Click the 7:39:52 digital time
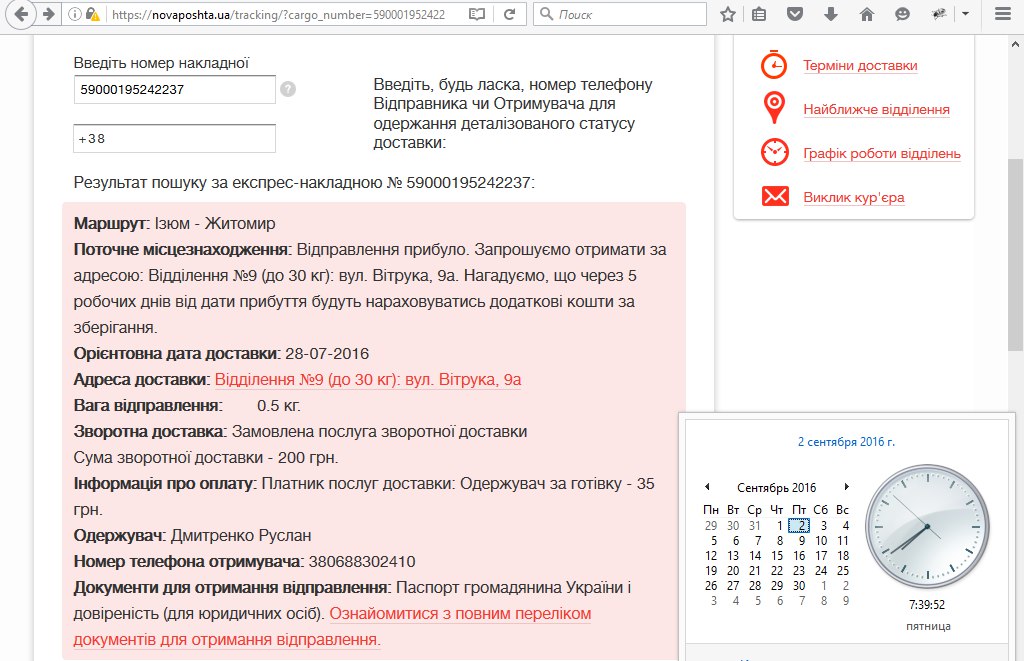 (927, 605)
